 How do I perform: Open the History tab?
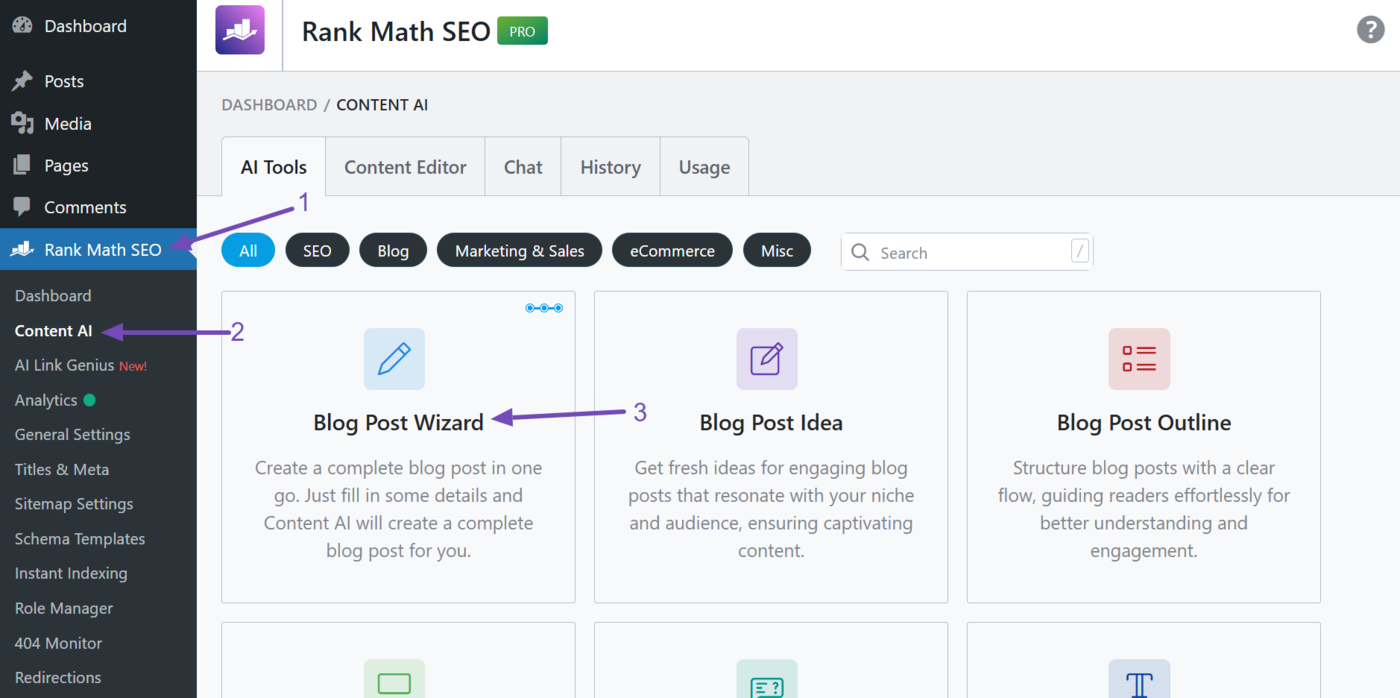pos(610,167)
